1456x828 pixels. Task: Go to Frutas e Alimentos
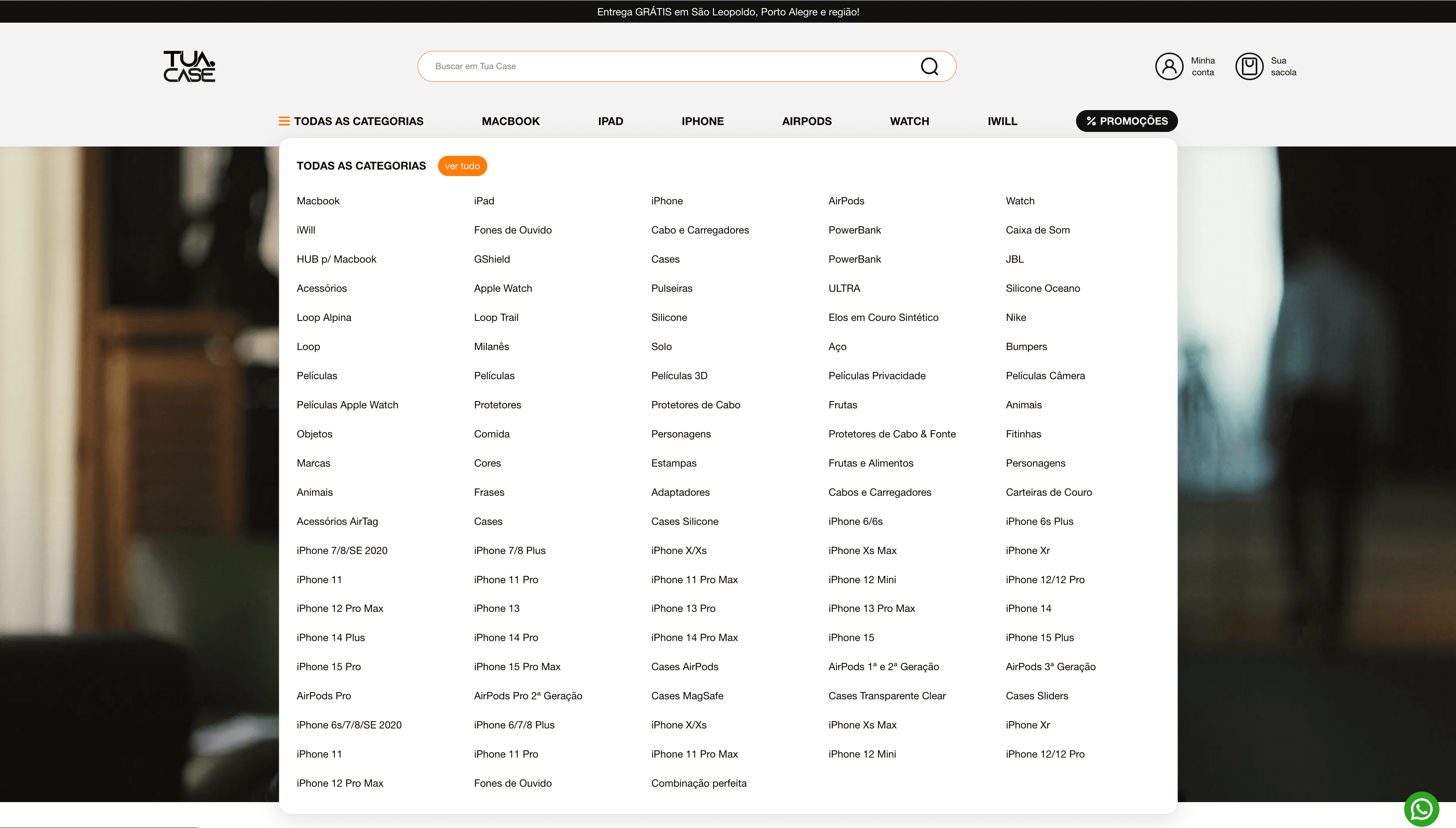tap(870, 463)
